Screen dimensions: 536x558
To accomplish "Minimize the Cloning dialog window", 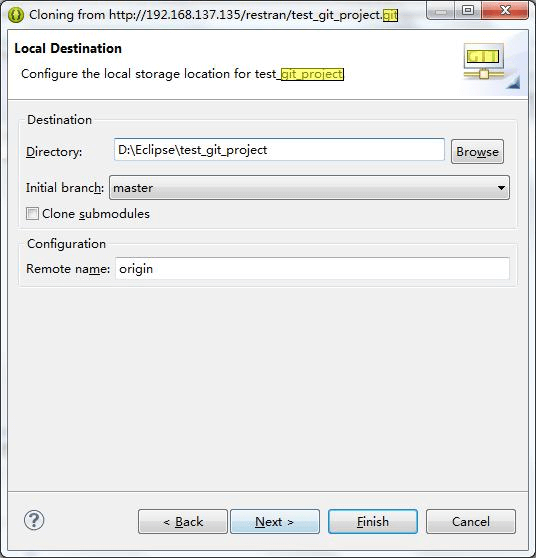I will [x=441, y=11].
